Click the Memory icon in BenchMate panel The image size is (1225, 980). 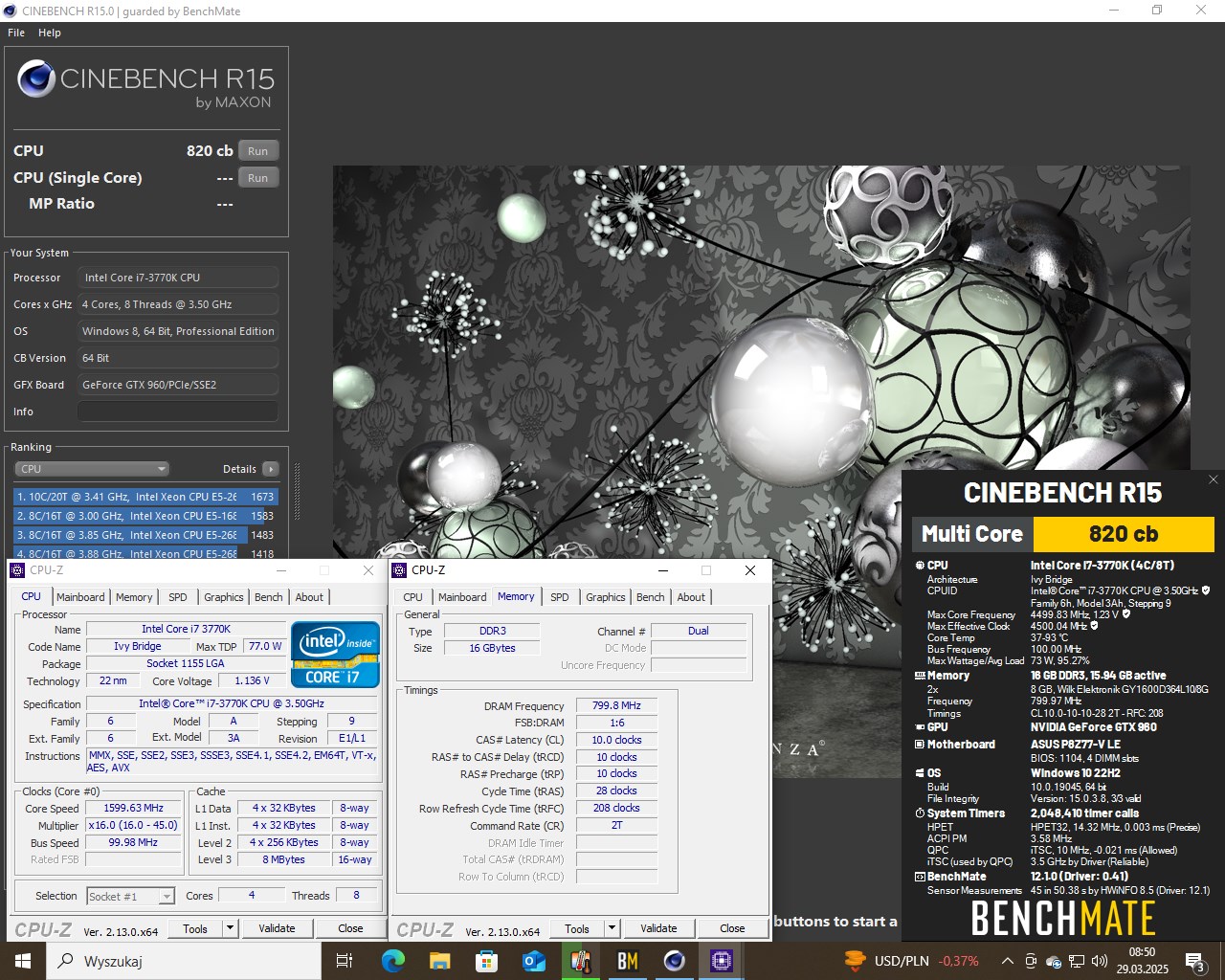[x=920, y=676]
